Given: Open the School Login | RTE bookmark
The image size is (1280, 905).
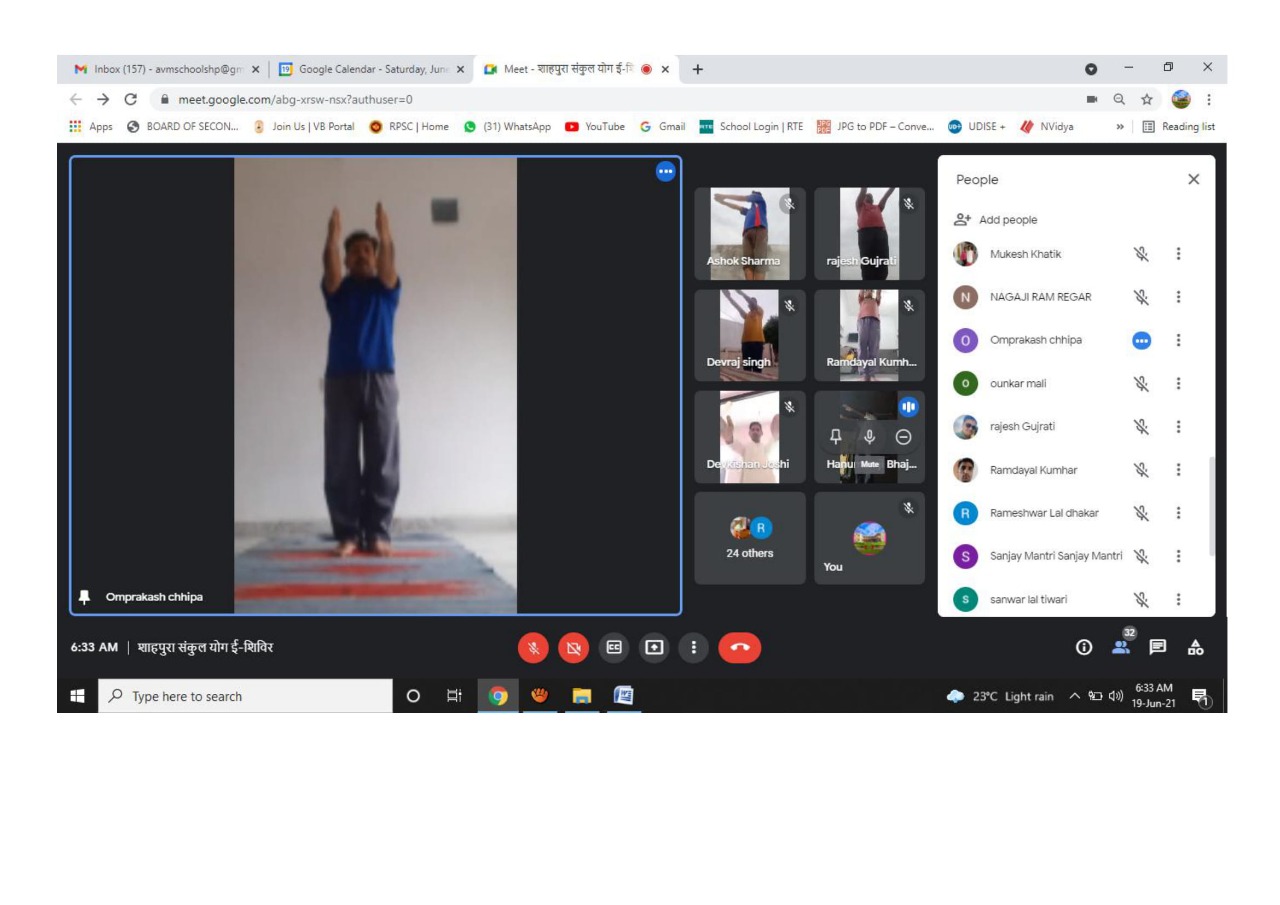Looking at the screenshot, I should pyautogui.click(x=751, y=127).
